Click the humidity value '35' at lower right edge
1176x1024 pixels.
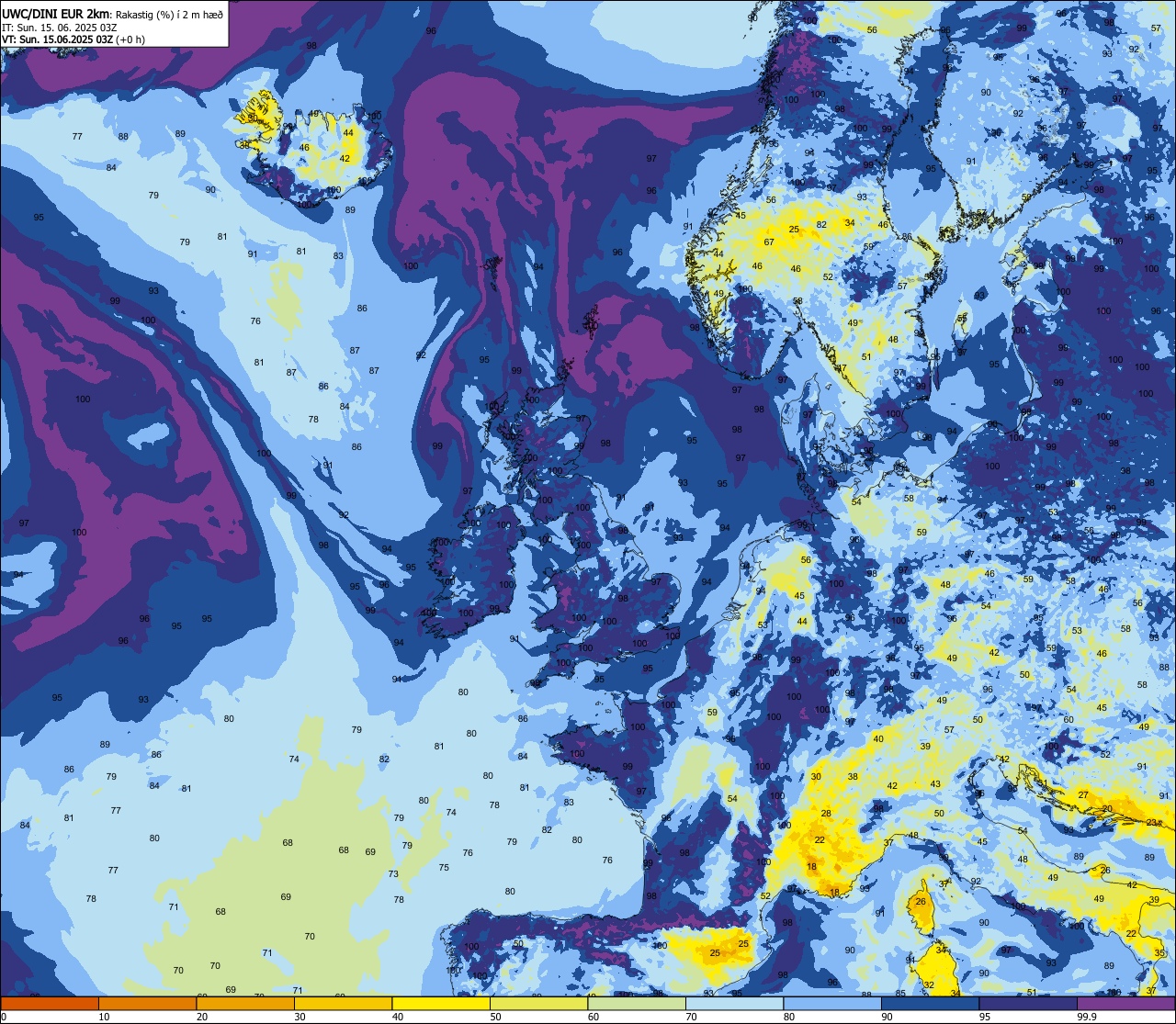(x=1159, y=954)
